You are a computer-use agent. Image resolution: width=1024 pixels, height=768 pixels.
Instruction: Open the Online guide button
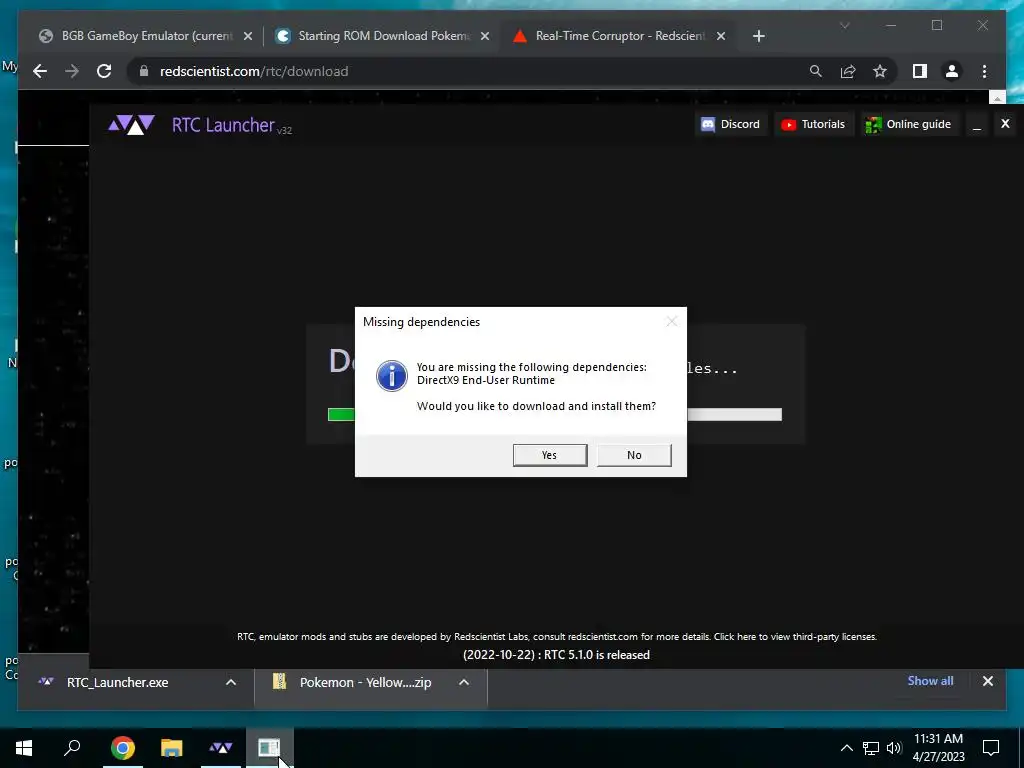click(x=908, y=124)
